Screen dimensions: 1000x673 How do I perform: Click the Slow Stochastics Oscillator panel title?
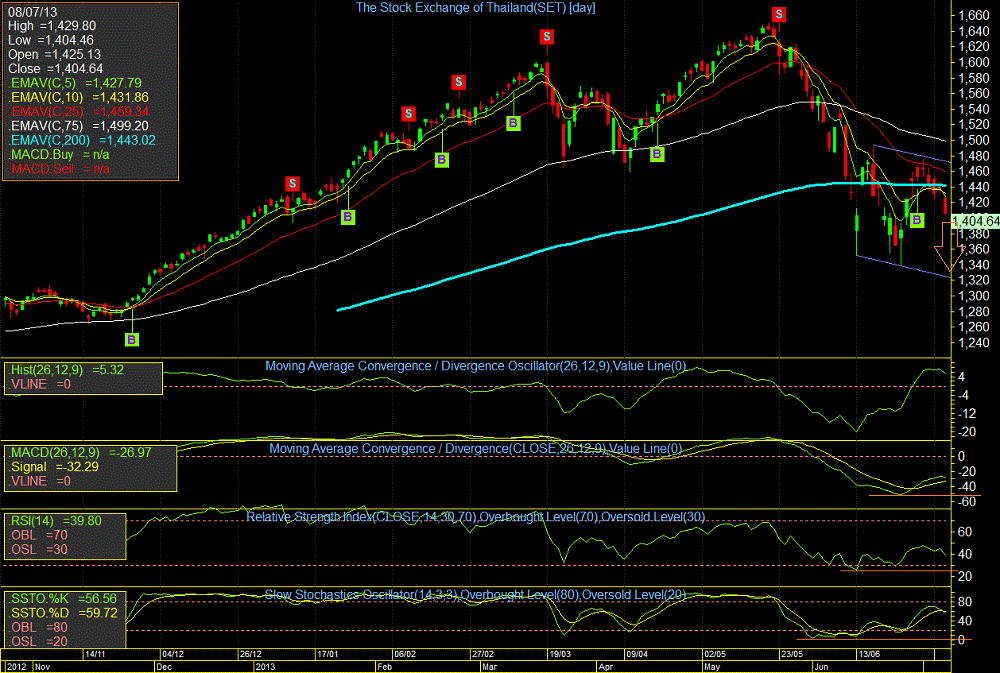(475, 595)
